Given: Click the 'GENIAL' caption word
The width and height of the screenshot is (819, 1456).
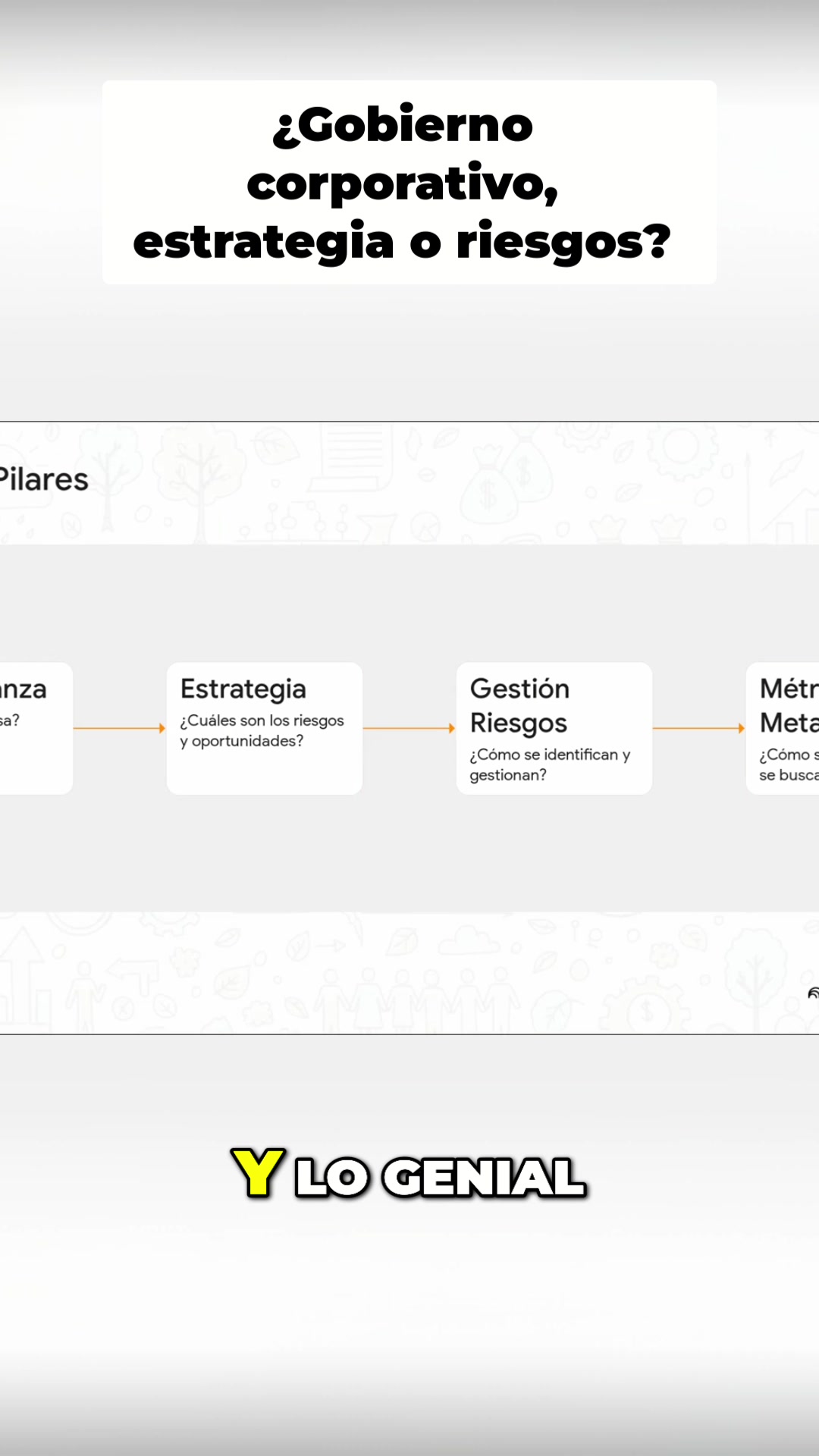Looking at the screenshot, I should click(x=485, y=1178).
